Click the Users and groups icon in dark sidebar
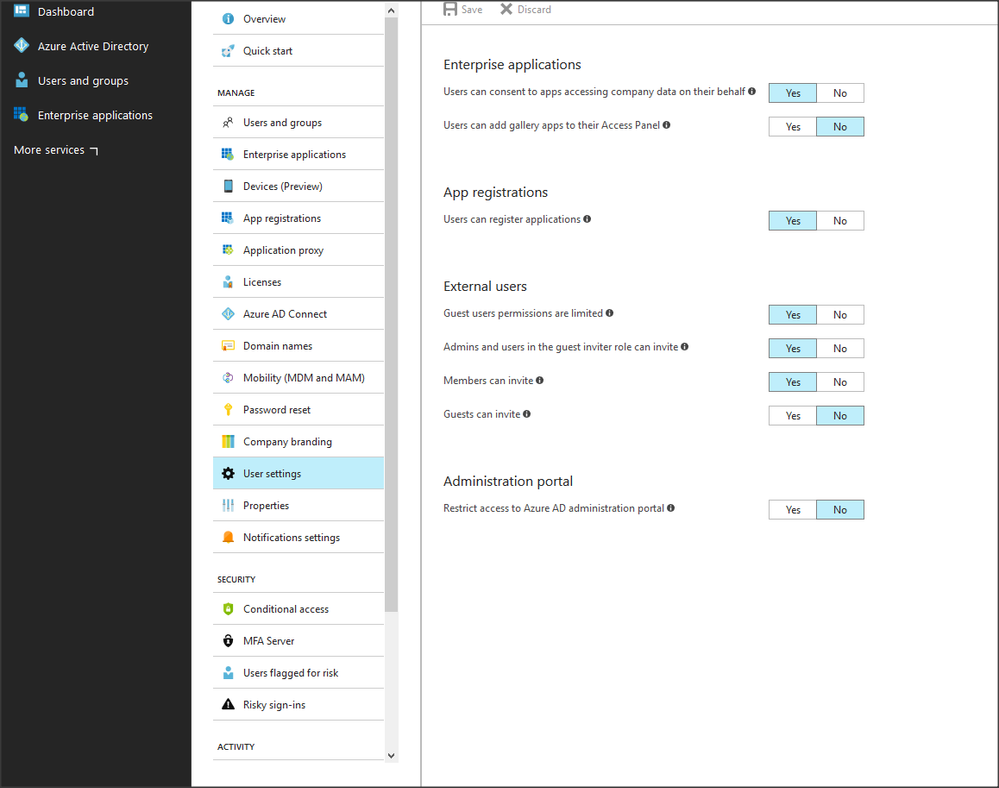 [x=22, y=80]
